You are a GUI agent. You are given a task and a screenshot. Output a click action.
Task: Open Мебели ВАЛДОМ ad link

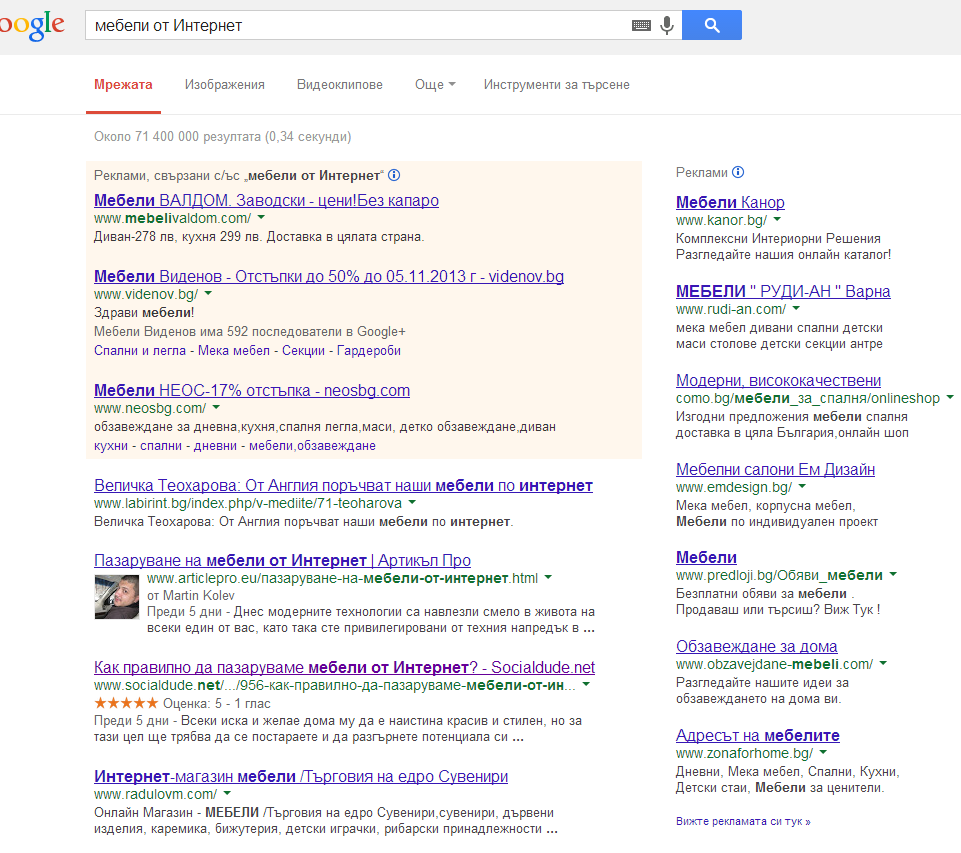tap(266, 200)
